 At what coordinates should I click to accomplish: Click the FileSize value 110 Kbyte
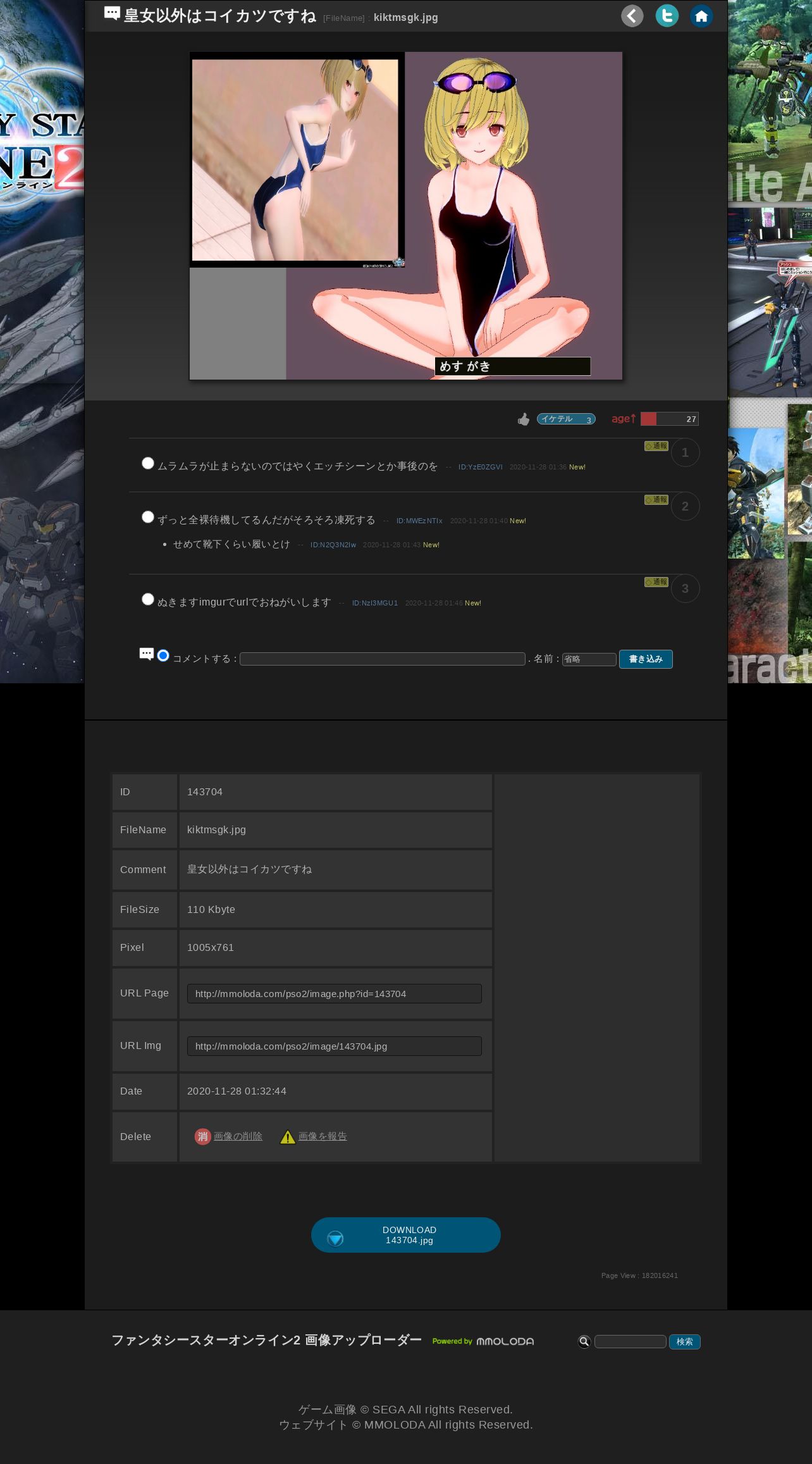tap(211, 910)
